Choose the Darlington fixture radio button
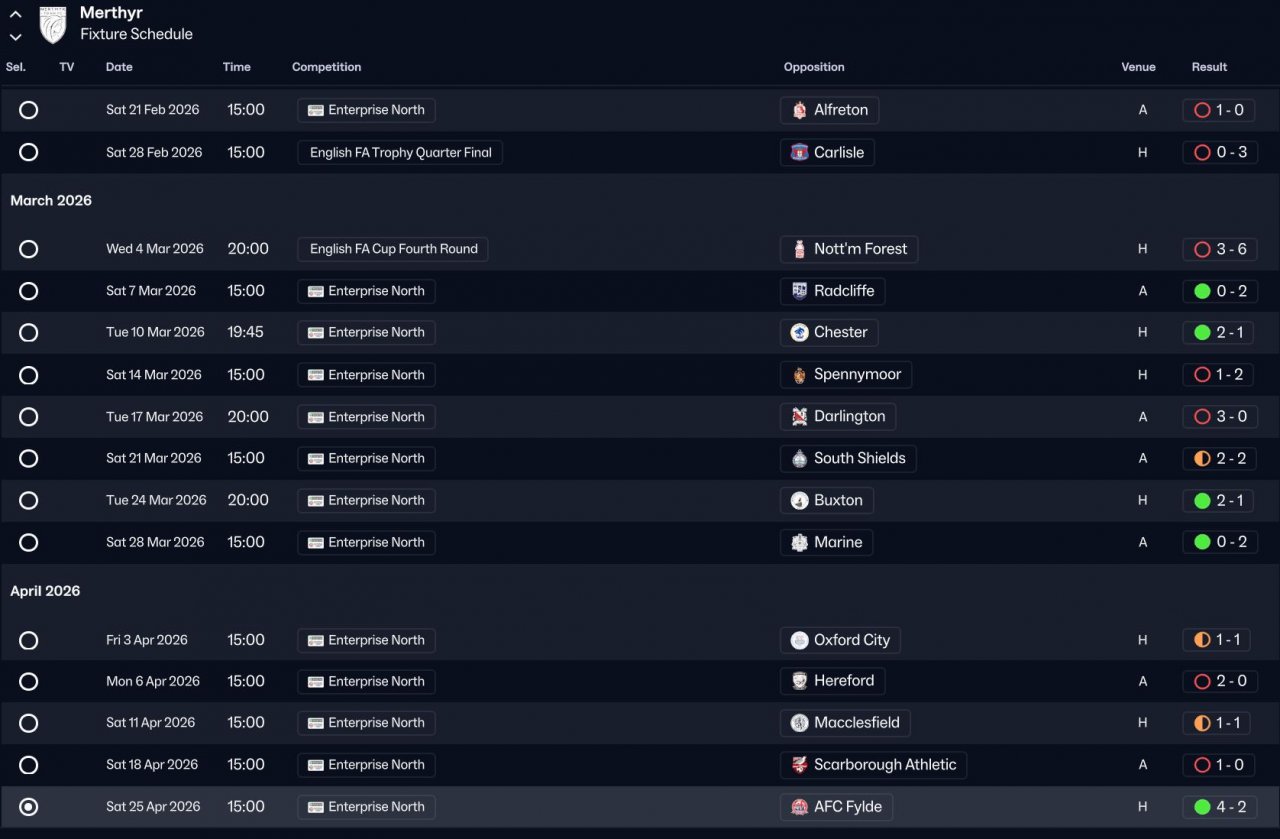Image resolution: width=1280 pixels, height=839 pixels. [29, 416]
